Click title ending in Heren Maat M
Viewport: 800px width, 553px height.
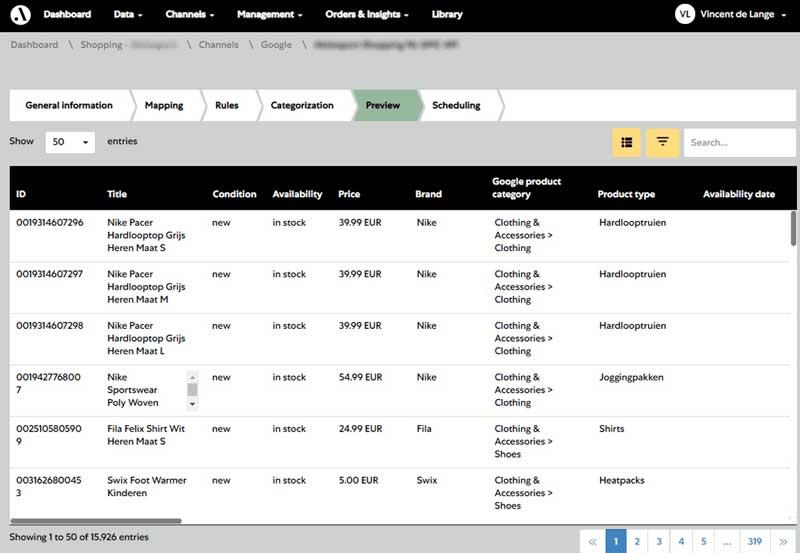[146, 287]
